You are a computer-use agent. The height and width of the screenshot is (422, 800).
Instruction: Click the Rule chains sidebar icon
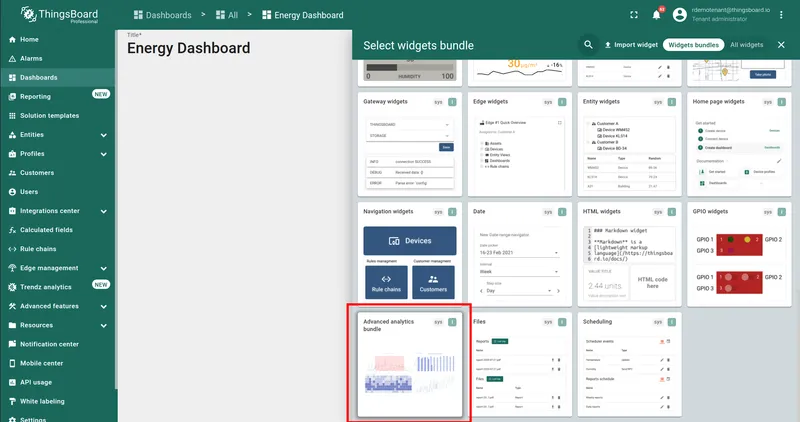12,249
